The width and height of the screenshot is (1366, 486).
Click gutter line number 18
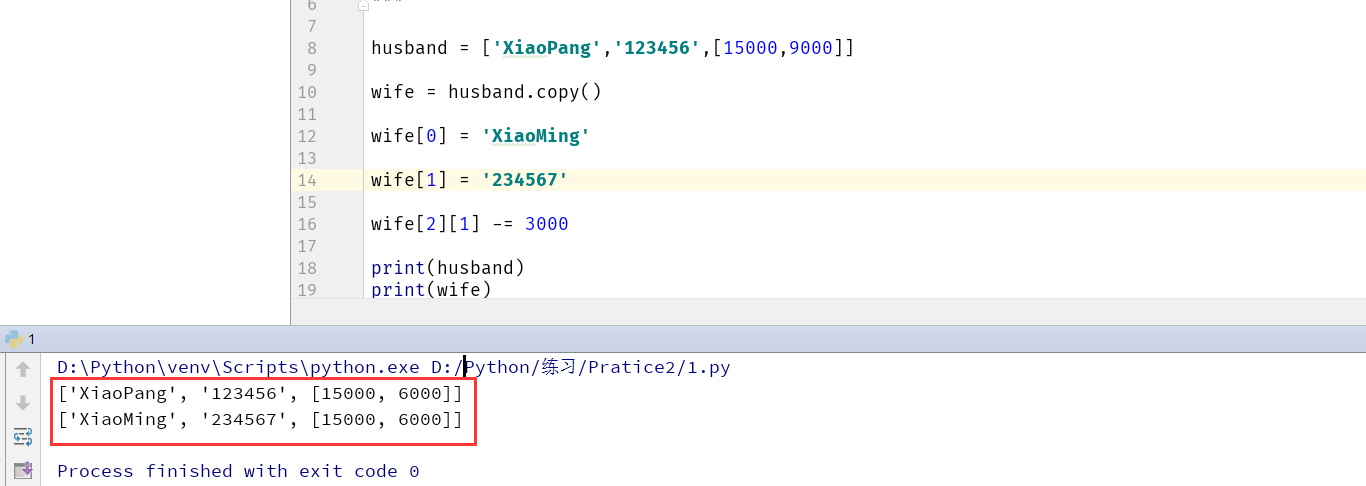pyautogui.click(x=306, y=268)
